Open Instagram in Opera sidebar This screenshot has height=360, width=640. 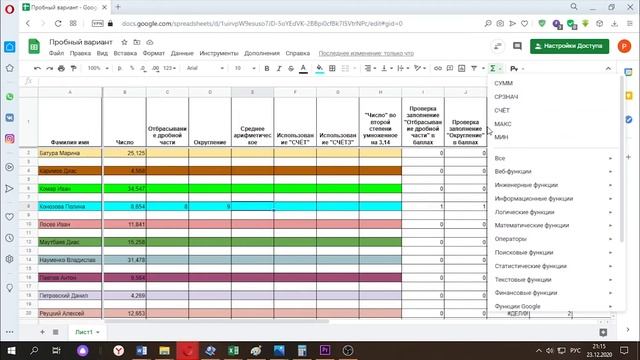coord(10,138)
